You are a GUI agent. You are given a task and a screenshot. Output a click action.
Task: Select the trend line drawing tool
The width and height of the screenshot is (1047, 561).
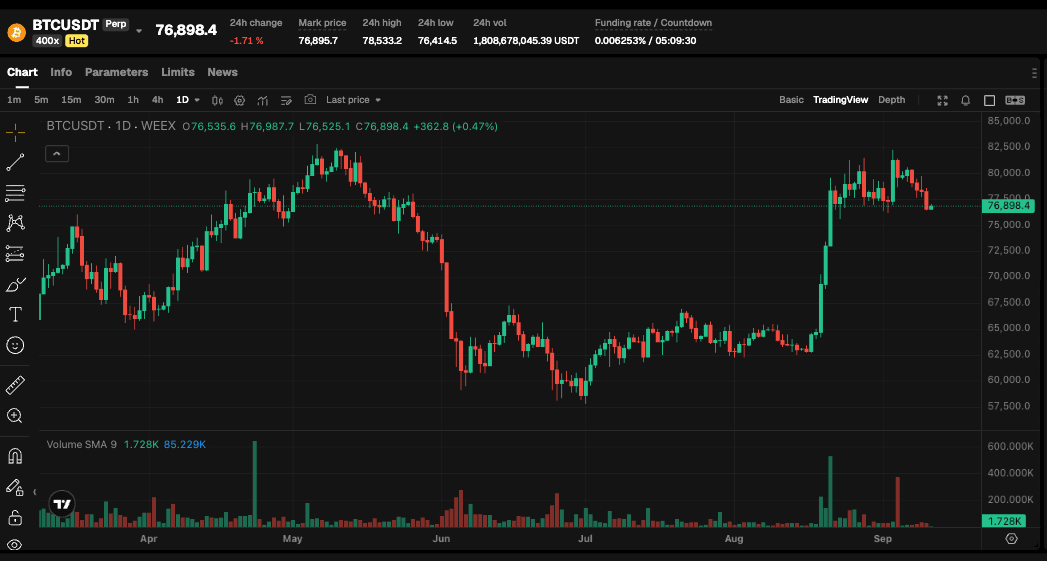[15, 162]
